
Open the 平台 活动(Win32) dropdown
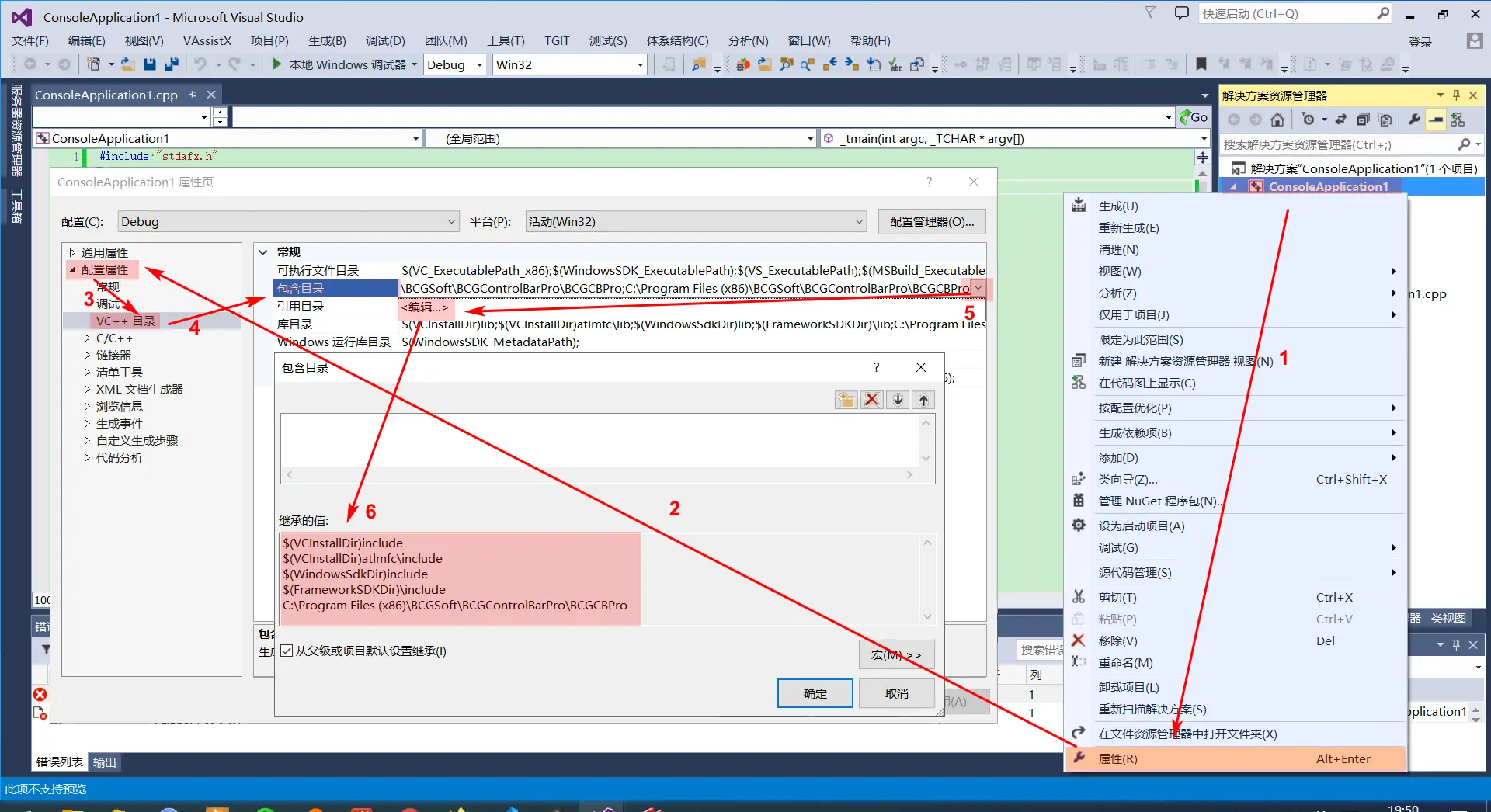point(696,221)
